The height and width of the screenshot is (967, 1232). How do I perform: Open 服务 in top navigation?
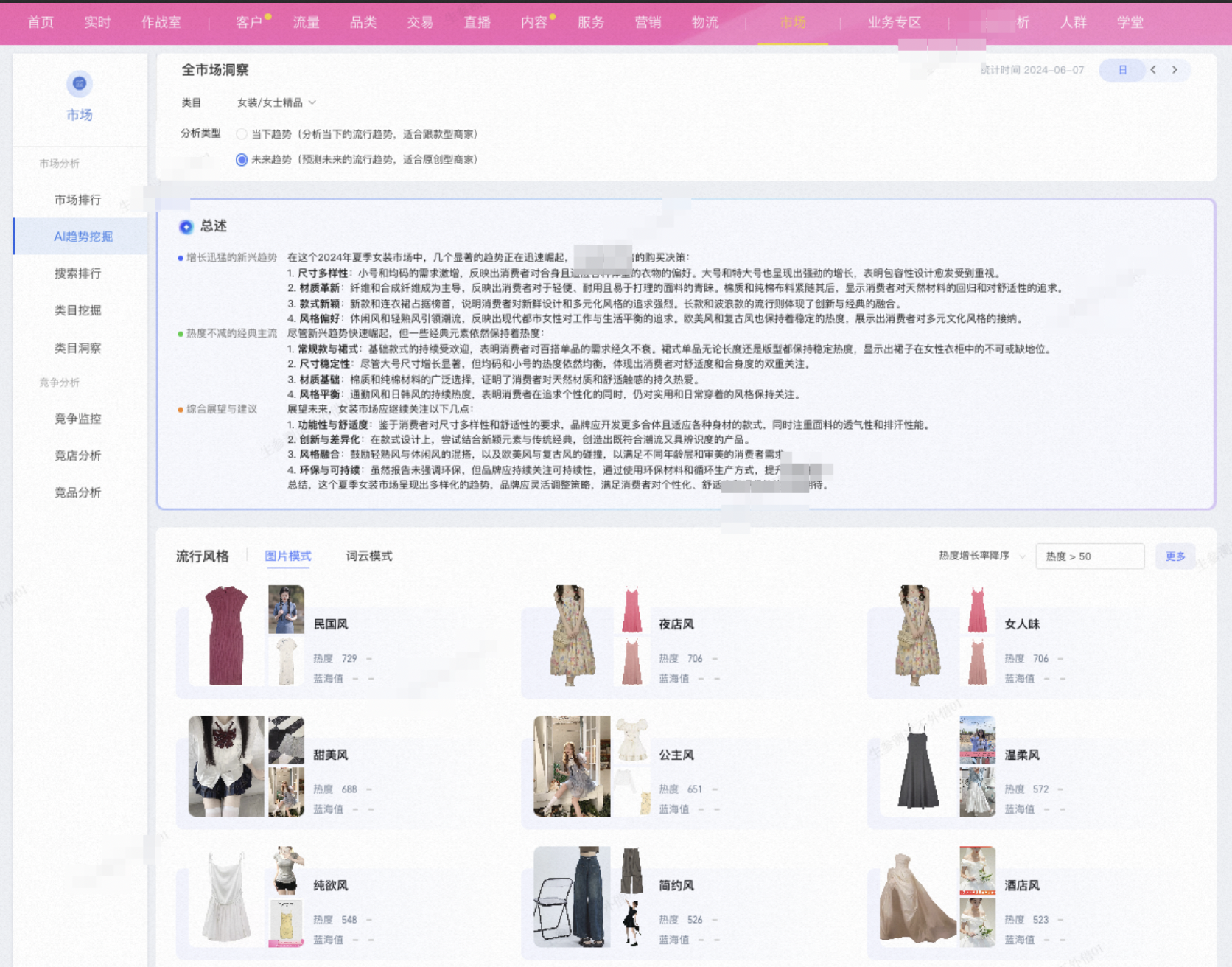591,22
